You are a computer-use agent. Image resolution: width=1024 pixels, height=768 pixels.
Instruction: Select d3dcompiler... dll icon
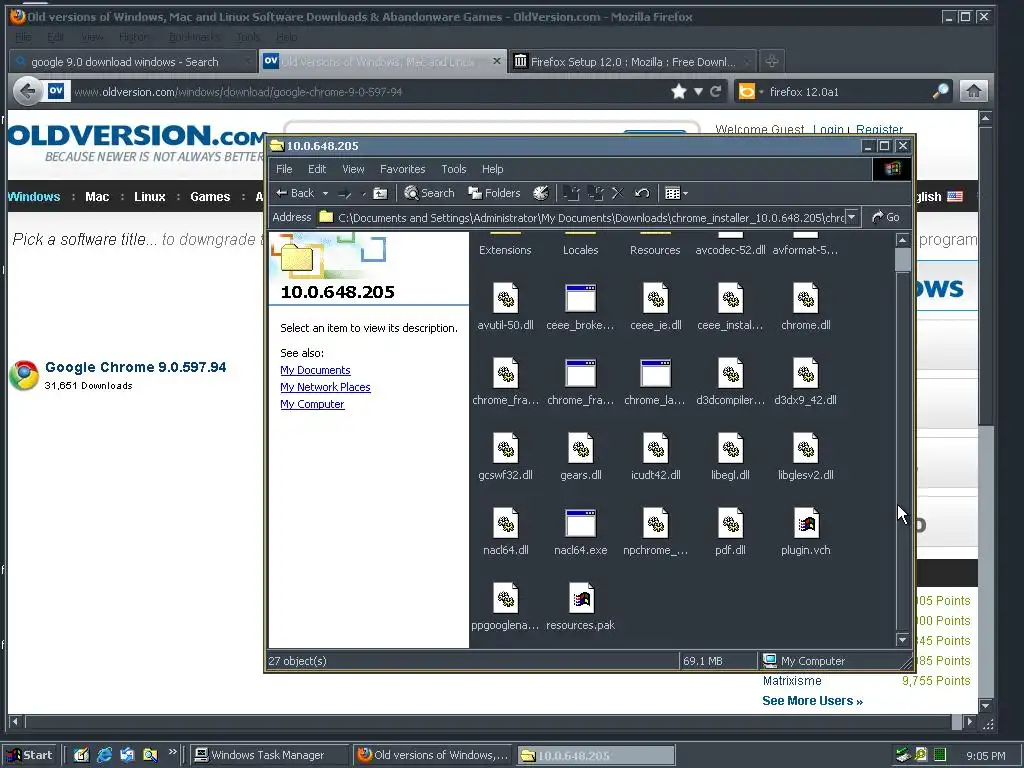[x=731, y=374]
